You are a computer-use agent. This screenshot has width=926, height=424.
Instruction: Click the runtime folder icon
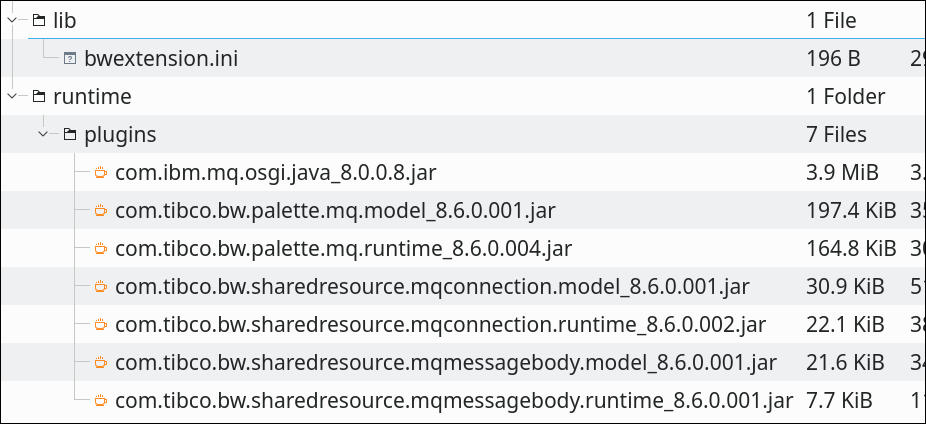[39, 96]
